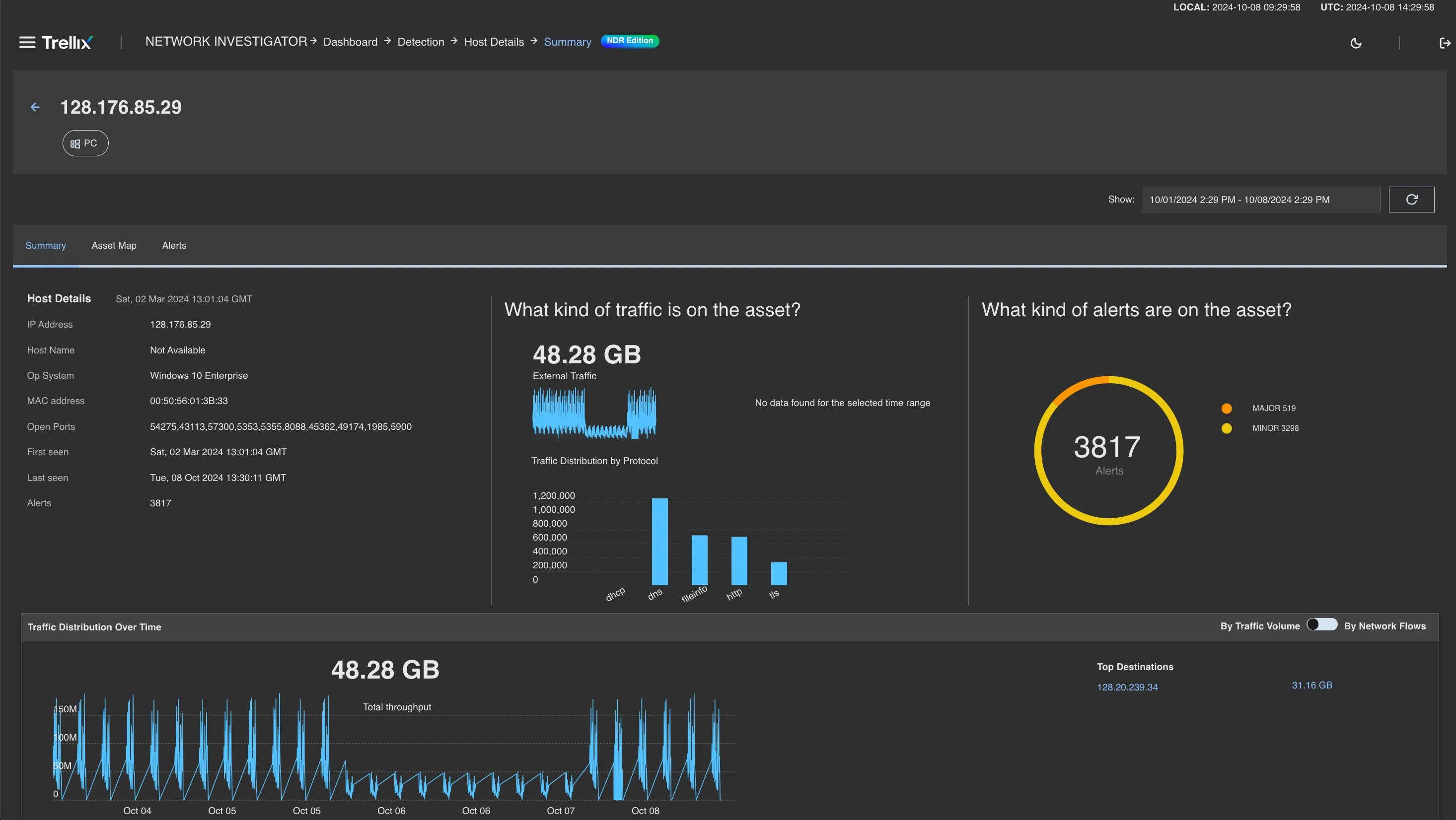The width and height of the screenshot is (1456, 820).
Task: Switch to the Alerts tab
Action: tap(173, 245)
